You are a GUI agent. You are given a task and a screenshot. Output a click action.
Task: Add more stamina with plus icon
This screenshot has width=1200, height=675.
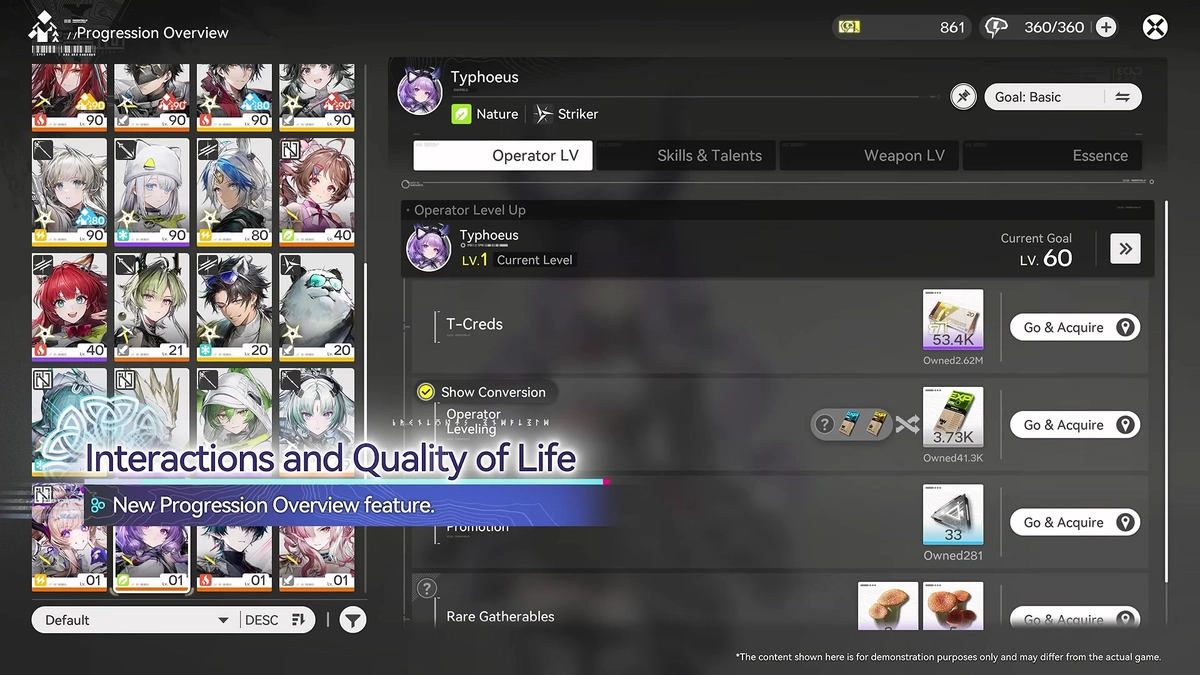point(1106,27)
